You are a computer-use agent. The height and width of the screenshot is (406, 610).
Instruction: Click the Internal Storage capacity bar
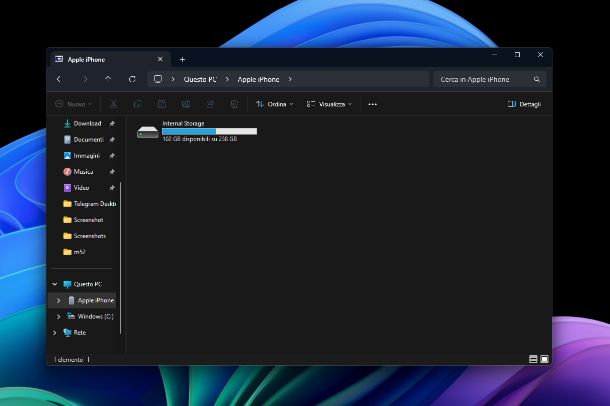pos(210,131)
